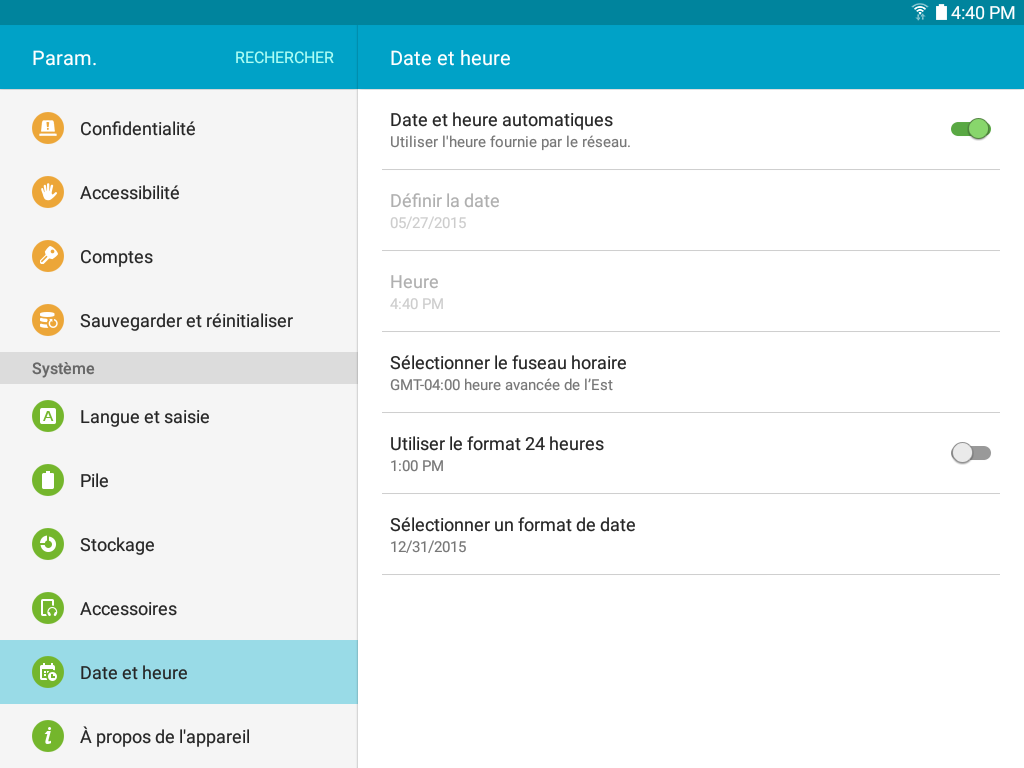Tap date value 05/27/2015

point(428,223)
